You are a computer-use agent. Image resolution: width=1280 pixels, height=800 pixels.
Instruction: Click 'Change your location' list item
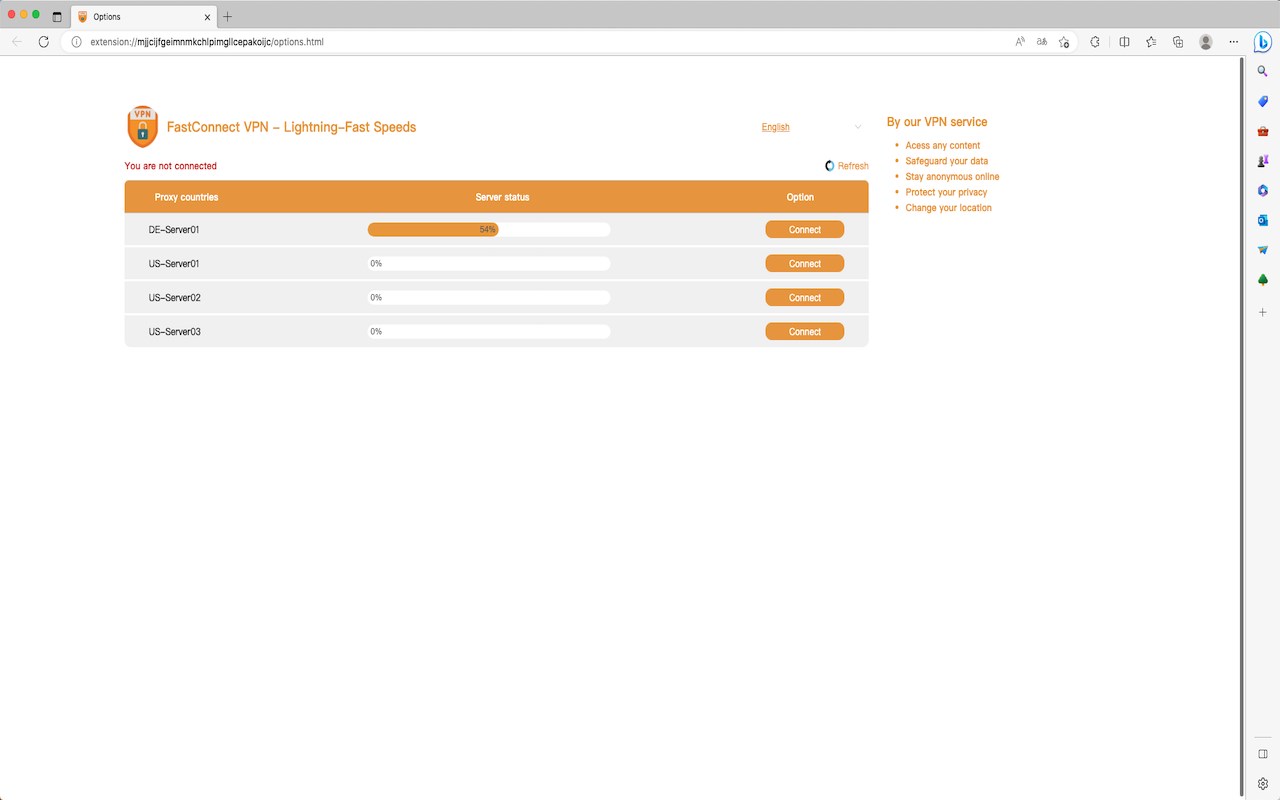click(948, 208)
